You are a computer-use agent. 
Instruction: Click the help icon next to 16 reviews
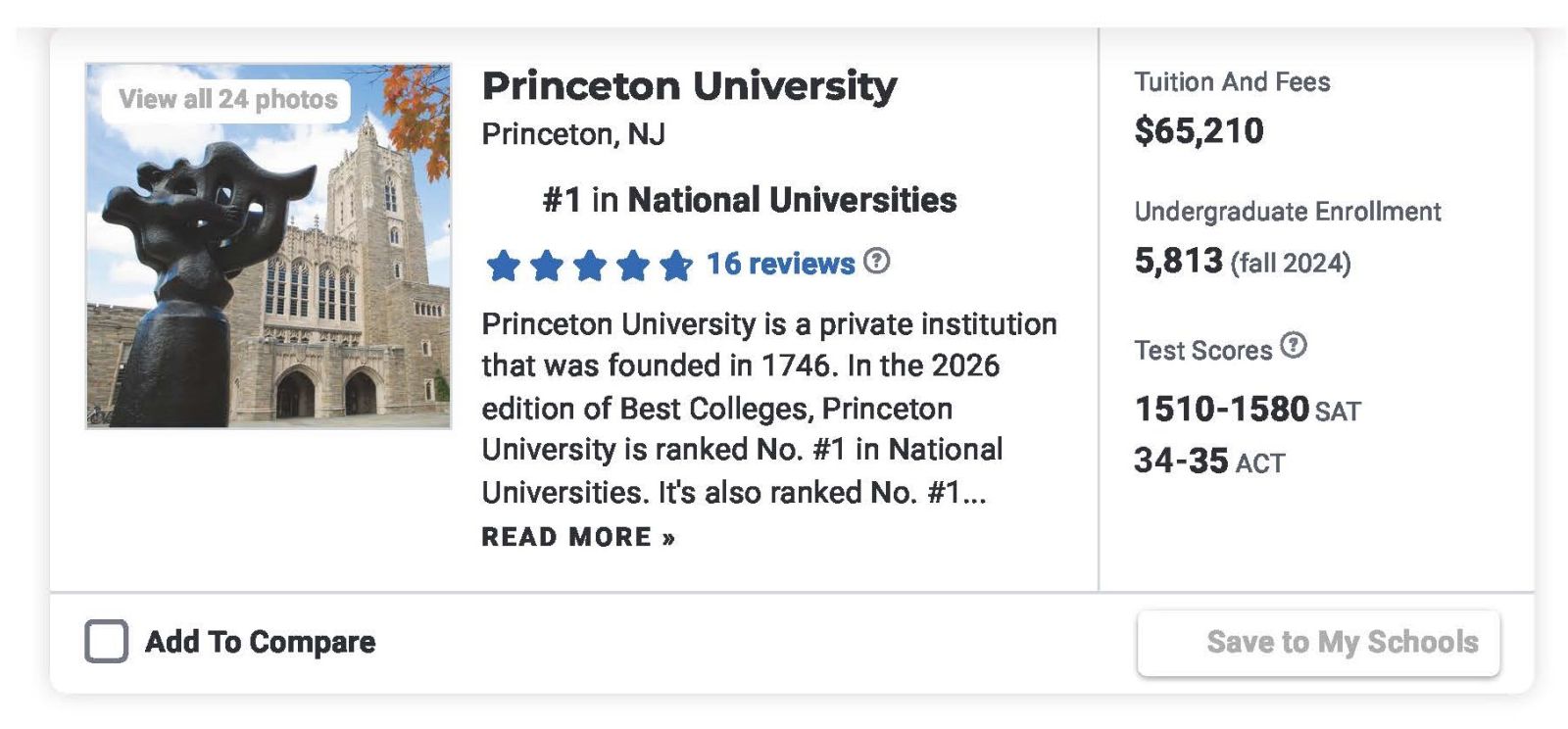coord(877,262)
